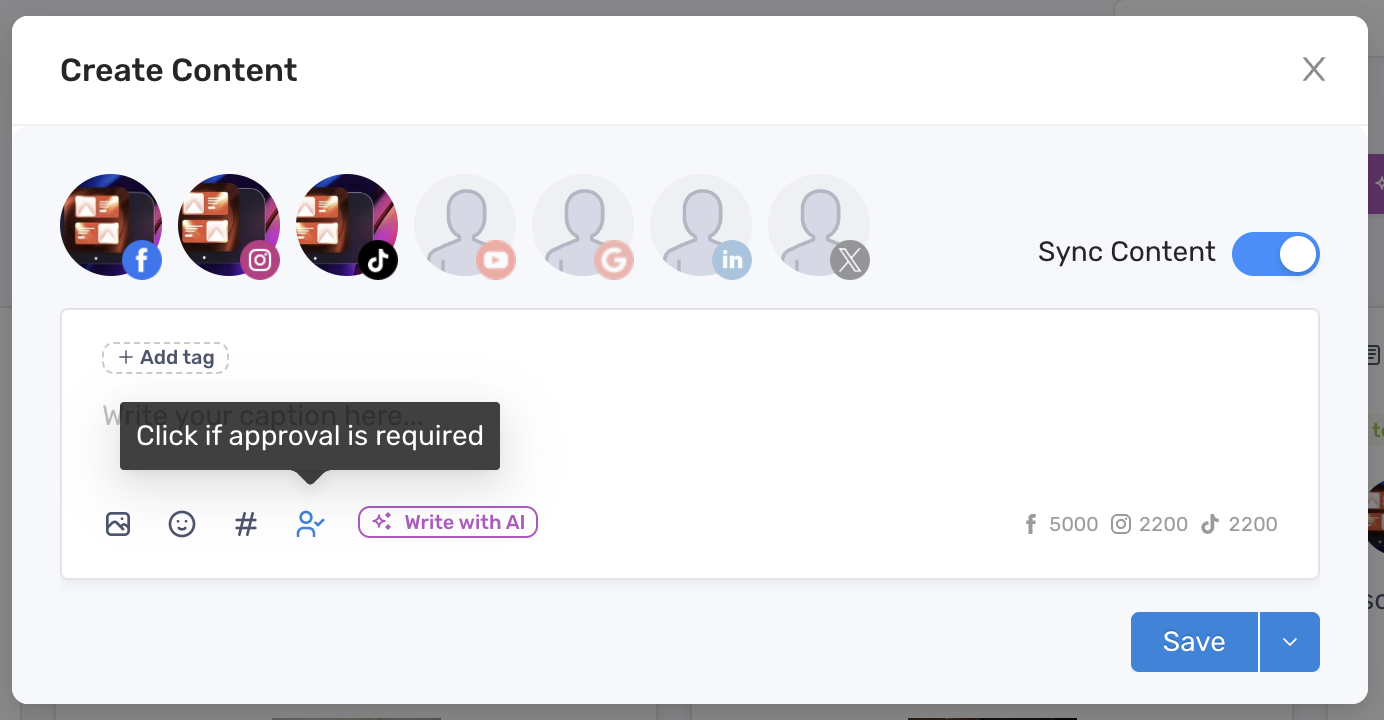1384x720 pixels.
Task: Select the Google account placeholder avatar
Action: click(583, 225)
